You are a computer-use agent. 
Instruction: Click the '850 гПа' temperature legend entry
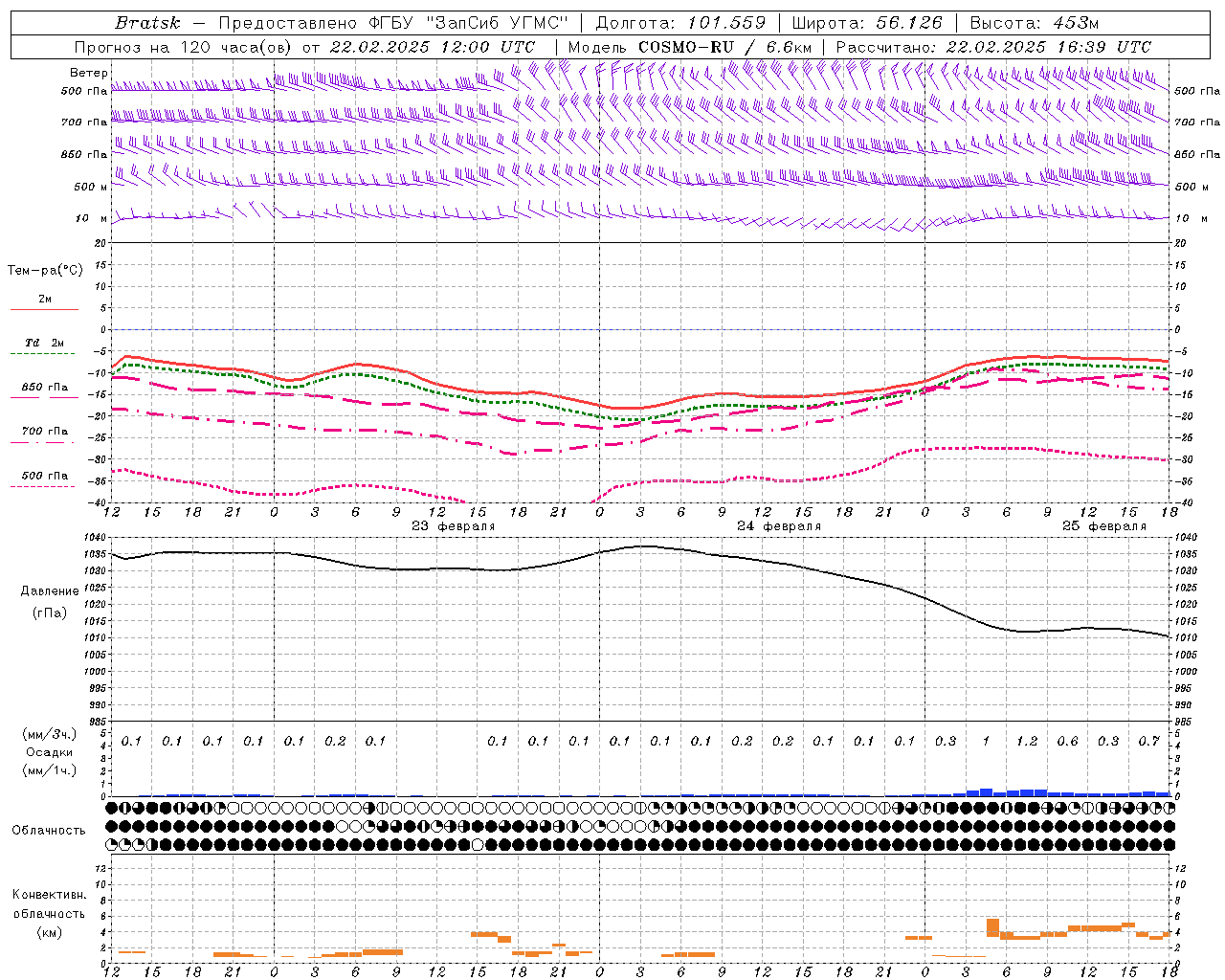tap(45, 387)
